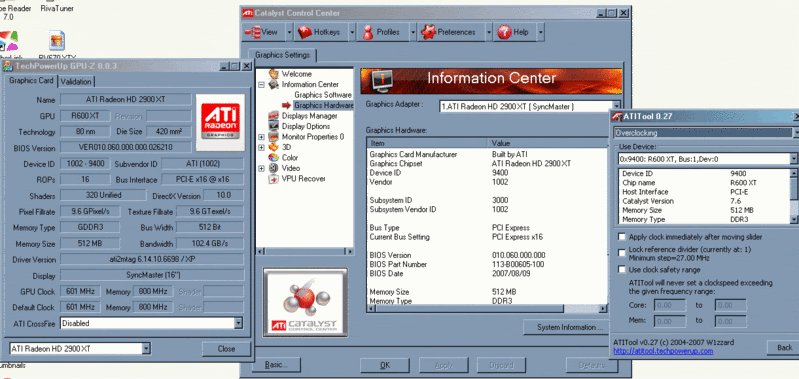The width and height of the screenshot is (799, 379).
Task: Open the atitool.techpowerup.com link
Action: [663, 351]
